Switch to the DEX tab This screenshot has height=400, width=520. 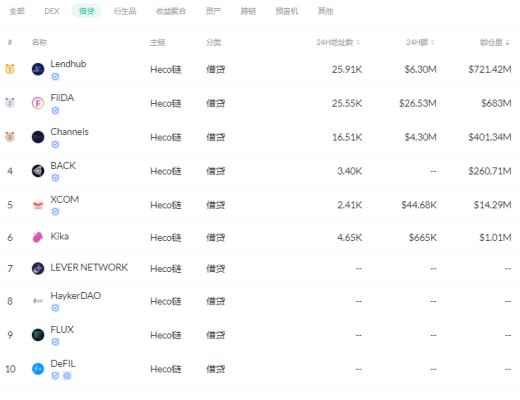tap(52, 11)
